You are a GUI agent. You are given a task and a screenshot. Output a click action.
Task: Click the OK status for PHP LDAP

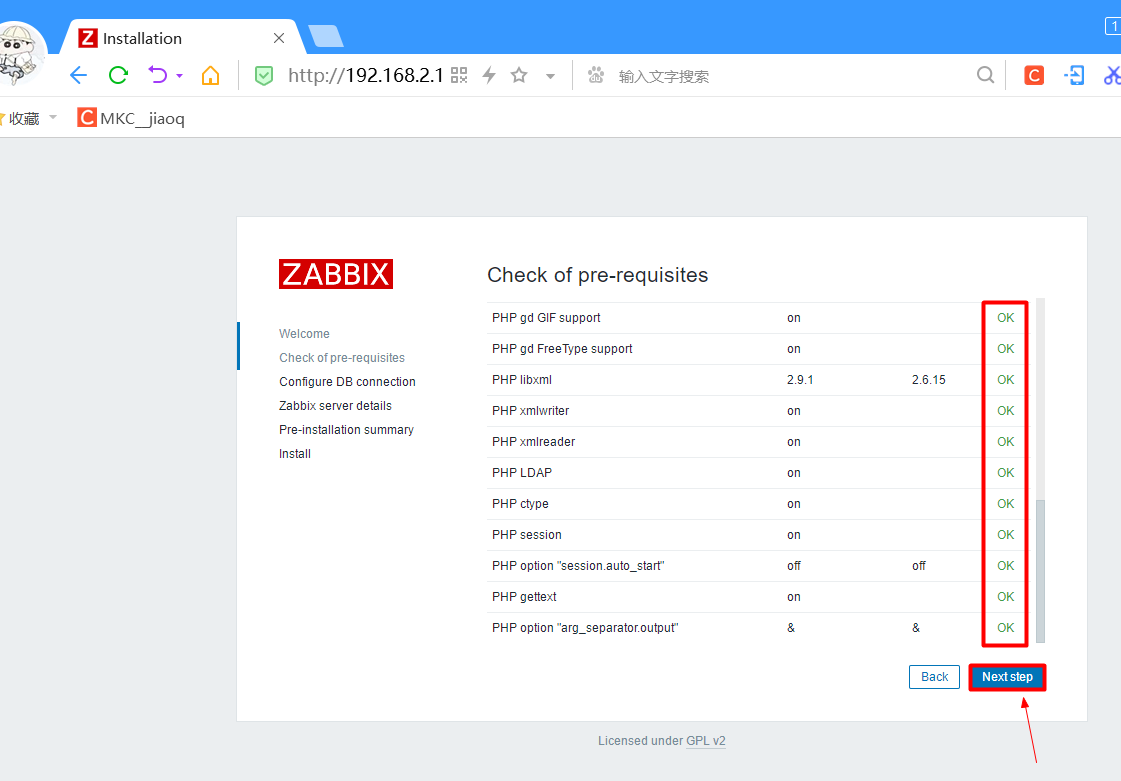1005,473
